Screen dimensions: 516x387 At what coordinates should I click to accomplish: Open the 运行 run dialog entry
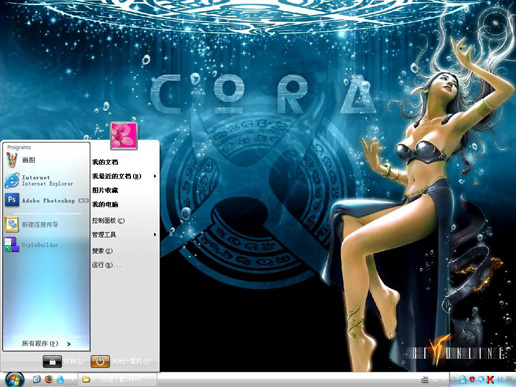point(124,265)
